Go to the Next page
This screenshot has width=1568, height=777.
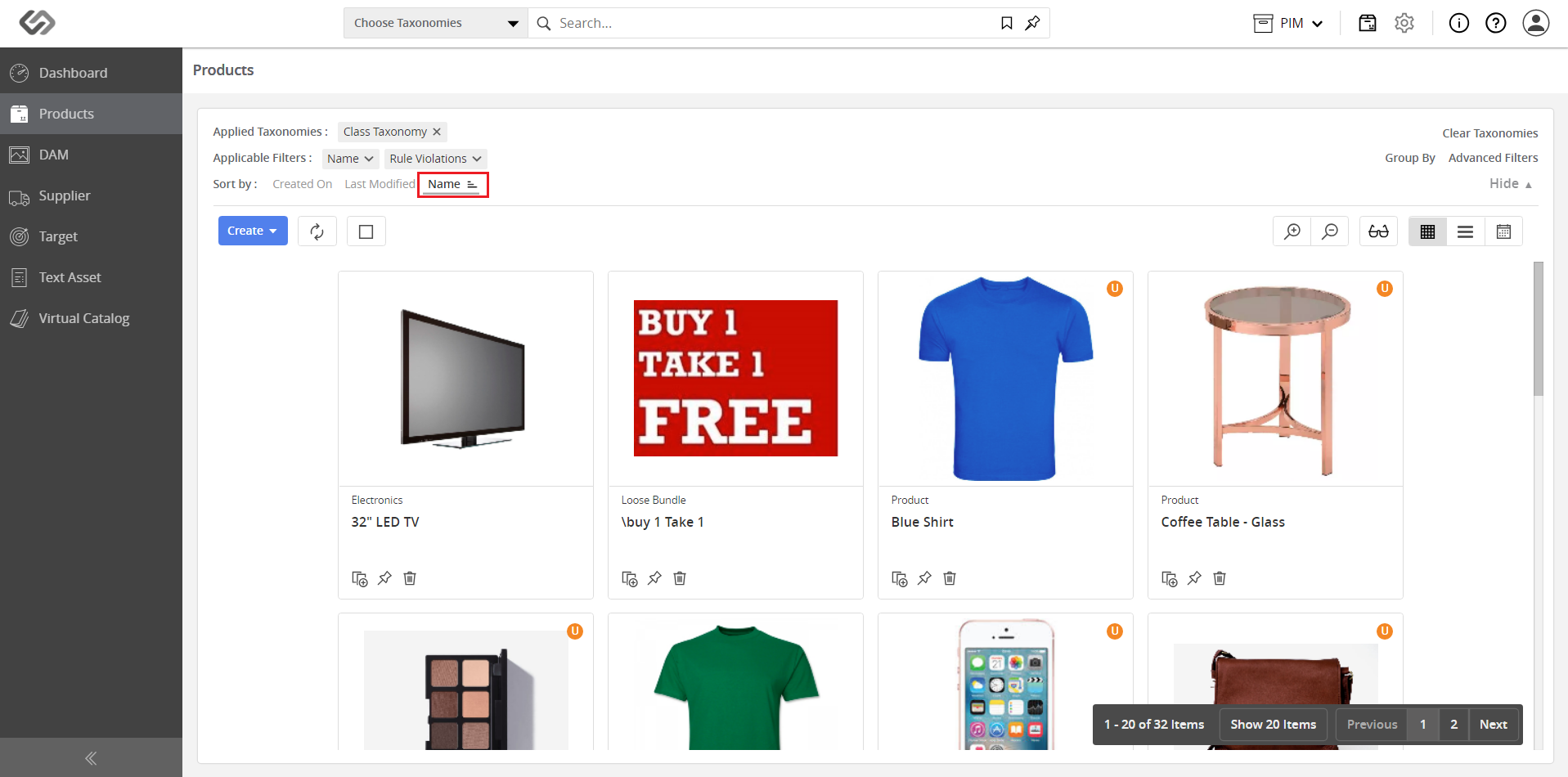[1493, 725]
